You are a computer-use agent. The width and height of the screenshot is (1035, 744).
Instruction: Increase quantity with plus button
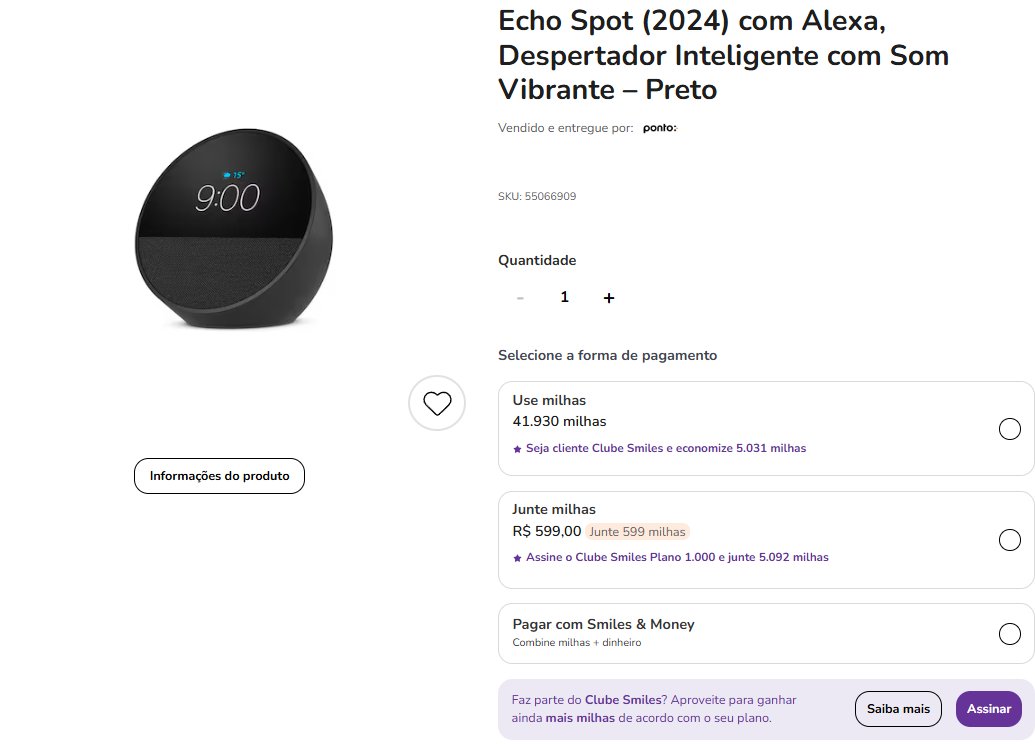coord(609,298)
